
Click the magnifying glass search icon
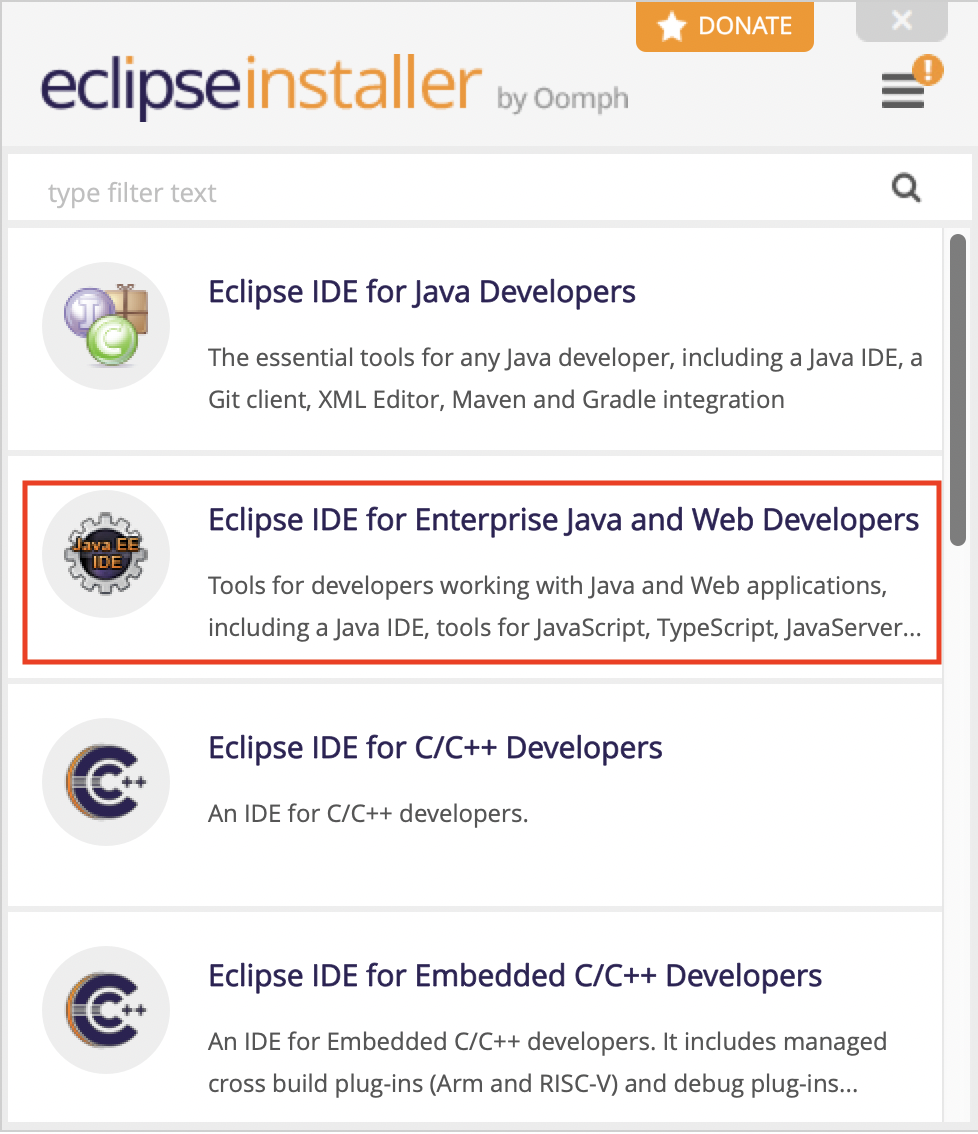click(906, 189)
